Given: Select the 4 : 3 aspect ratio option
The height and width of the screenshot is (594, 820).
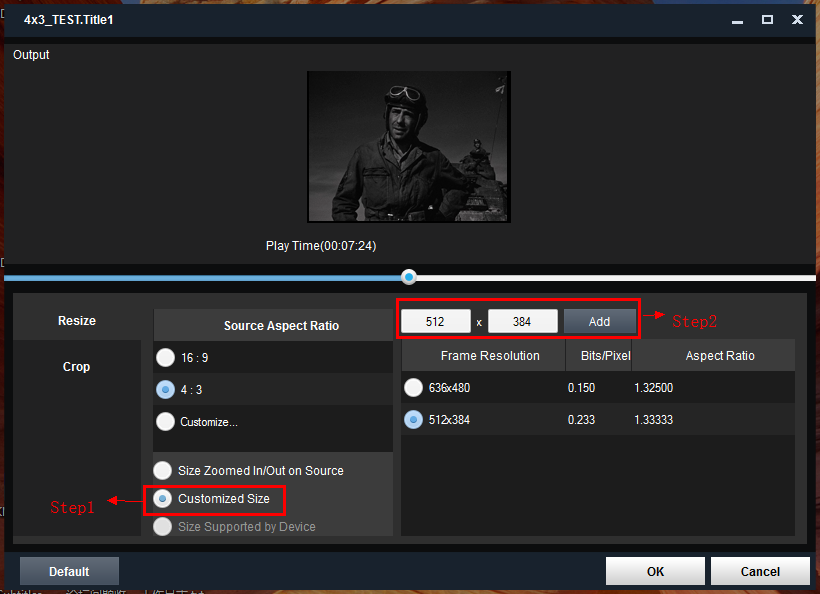Looking at the screenshot, I should (165, 390).
